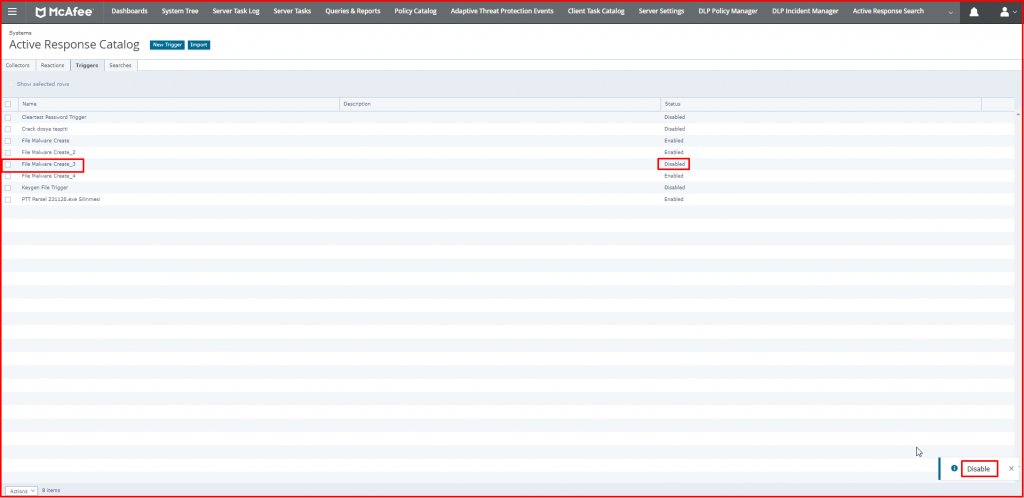The width and height of the screenshot is (1024, 498).
Task: Check the Cleartext Password Trigger row
Action: (8, 117)
